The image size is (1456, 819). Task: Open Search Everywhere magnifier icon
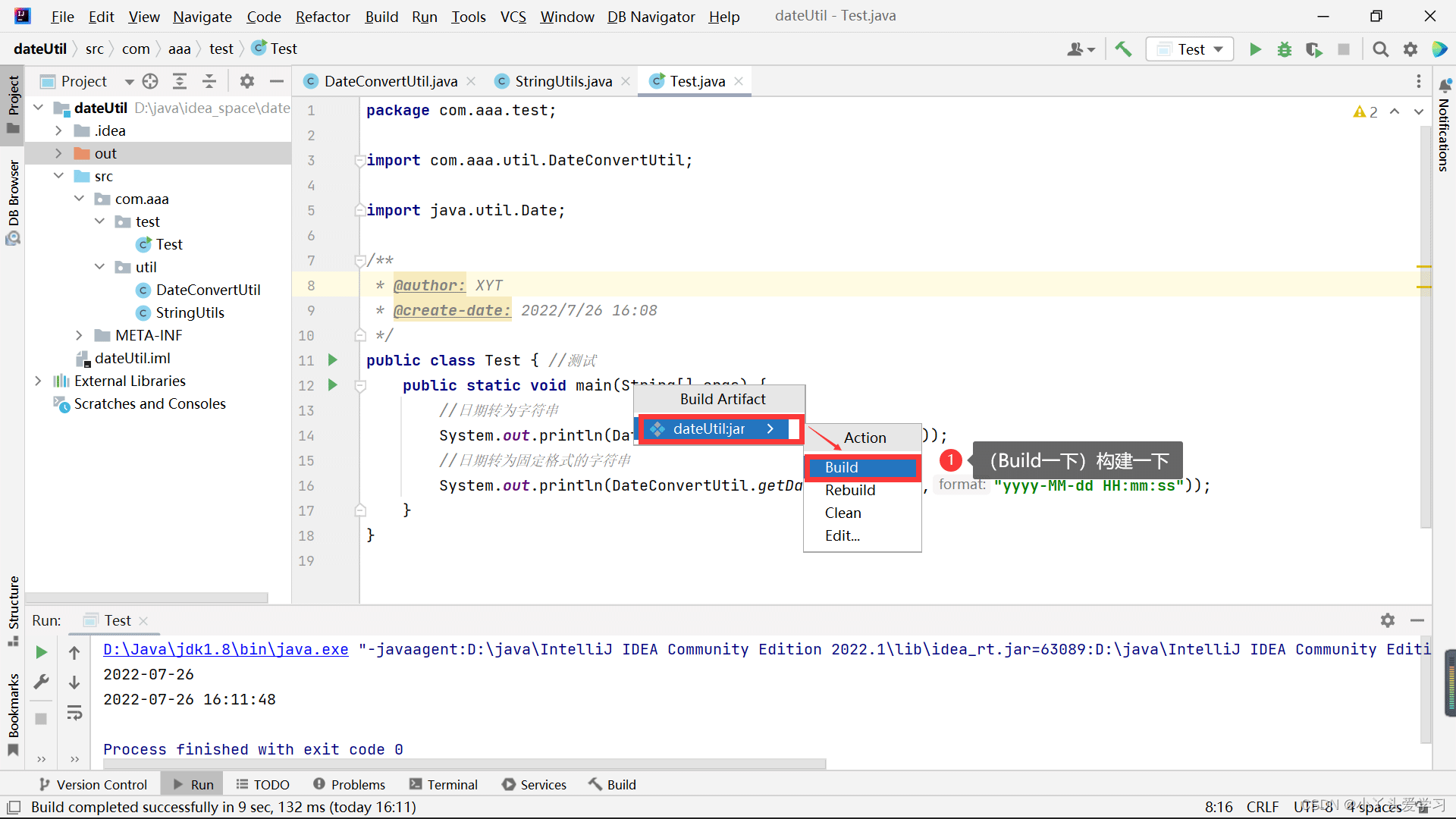coord(1381,49)
